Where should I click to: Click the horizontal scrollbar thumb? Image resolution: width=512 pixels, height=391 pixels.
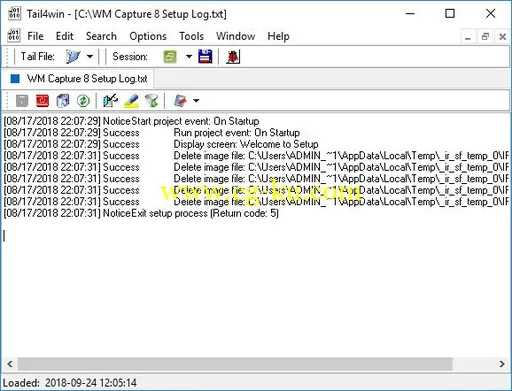click(235, 364)
